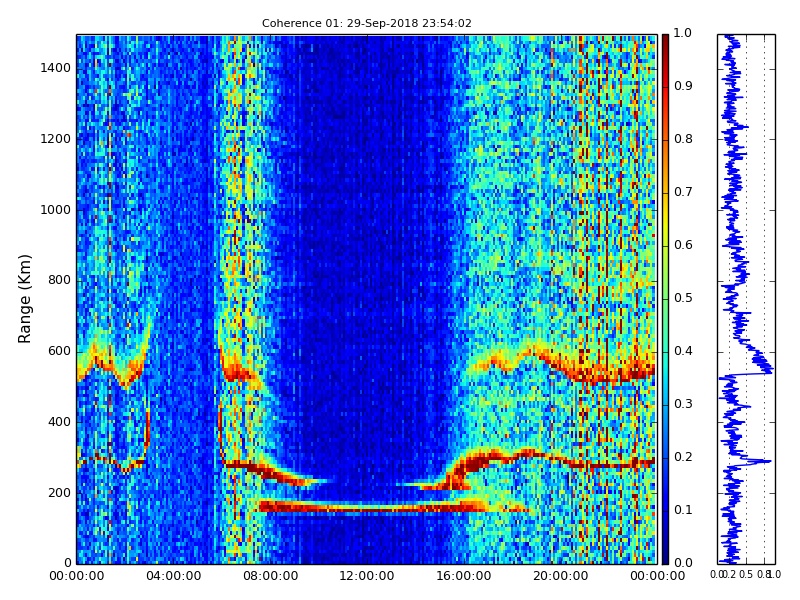Viewport: 800px width, 600px height.
Task: Click the 1000 range tick label
Action: click(56, 210)
